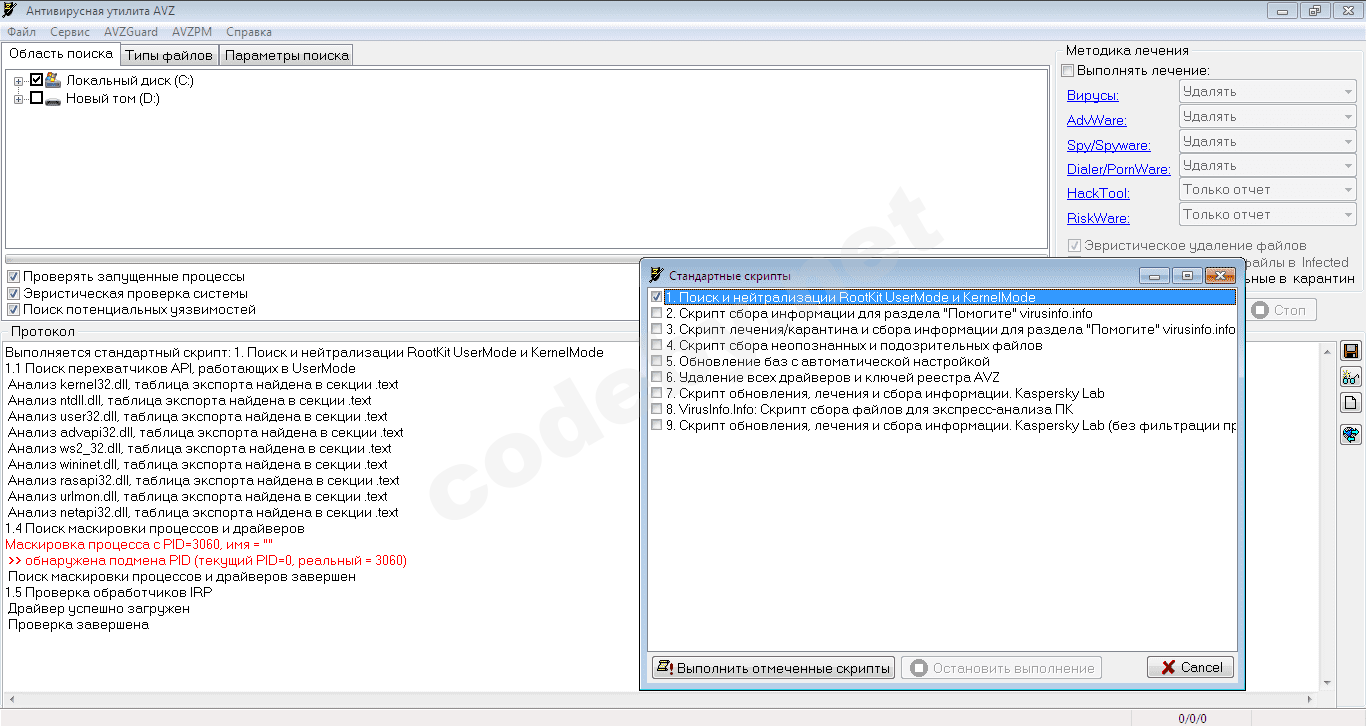This screenshot has height=726, width=1366.
Task: Click the Cancel button in scripts dialog
Action: [1190, 668]
